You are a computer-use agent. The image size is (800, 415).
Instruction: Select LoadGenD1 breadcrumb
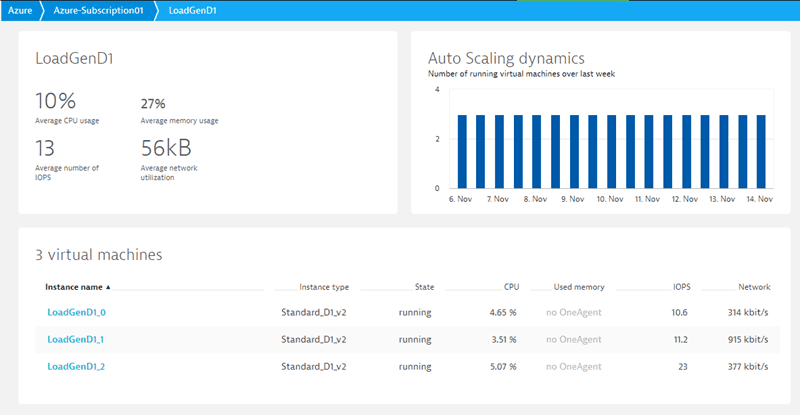point(192,11)
